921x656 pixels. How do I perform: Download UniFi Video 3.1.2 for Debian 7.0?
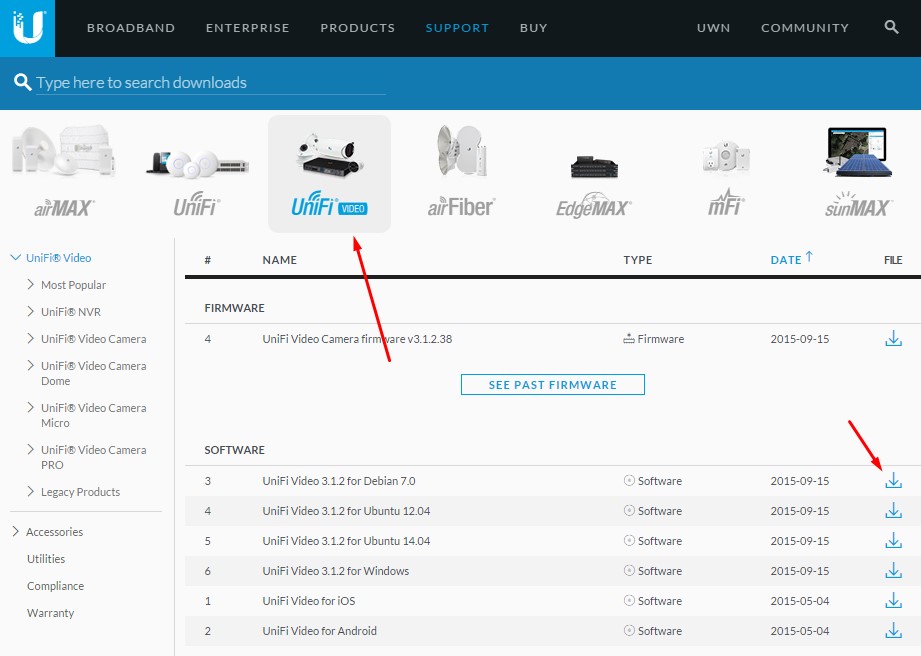click(x=893, y=480)
